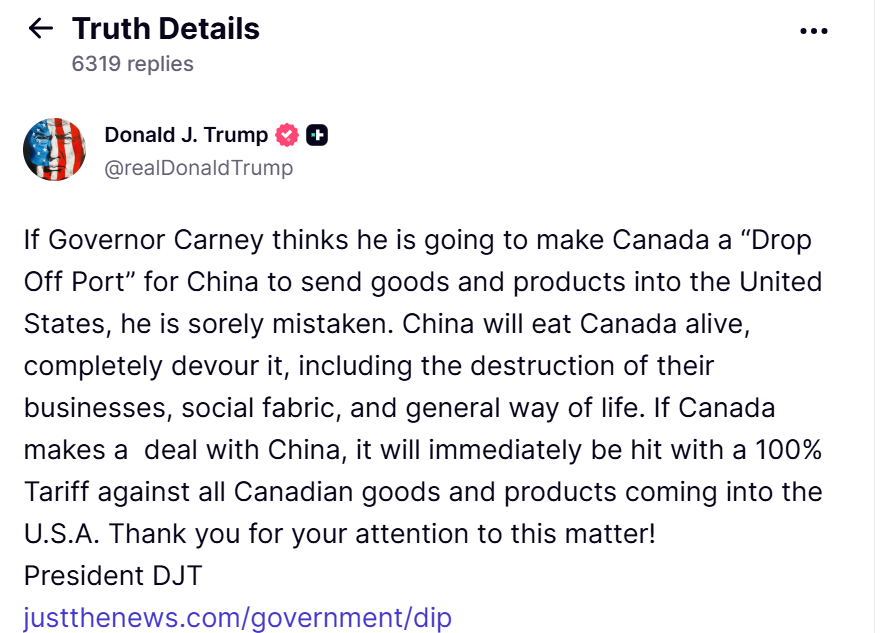Screen dimensions: 888x633
Task: Click the red verified badge
Action: tap(287, 135)
